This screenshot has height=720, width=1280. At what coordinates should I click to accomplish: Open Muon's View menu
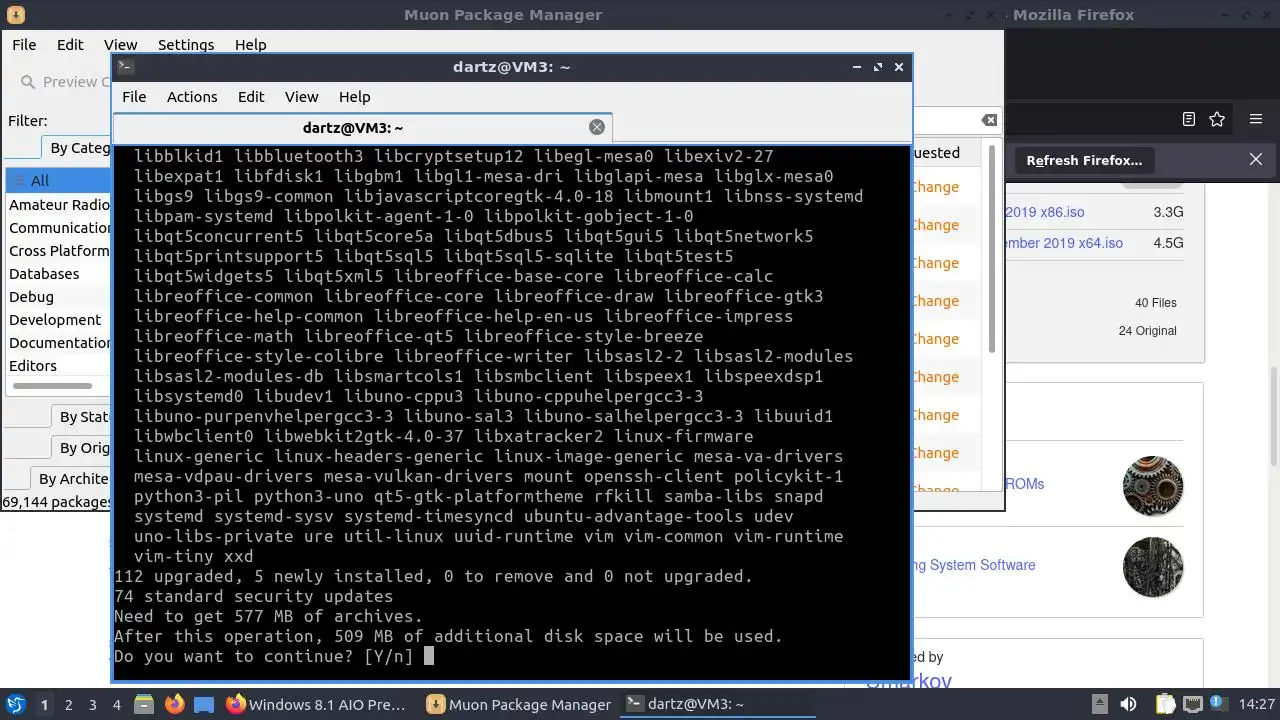pyautogui.click(x=120, y=45)
